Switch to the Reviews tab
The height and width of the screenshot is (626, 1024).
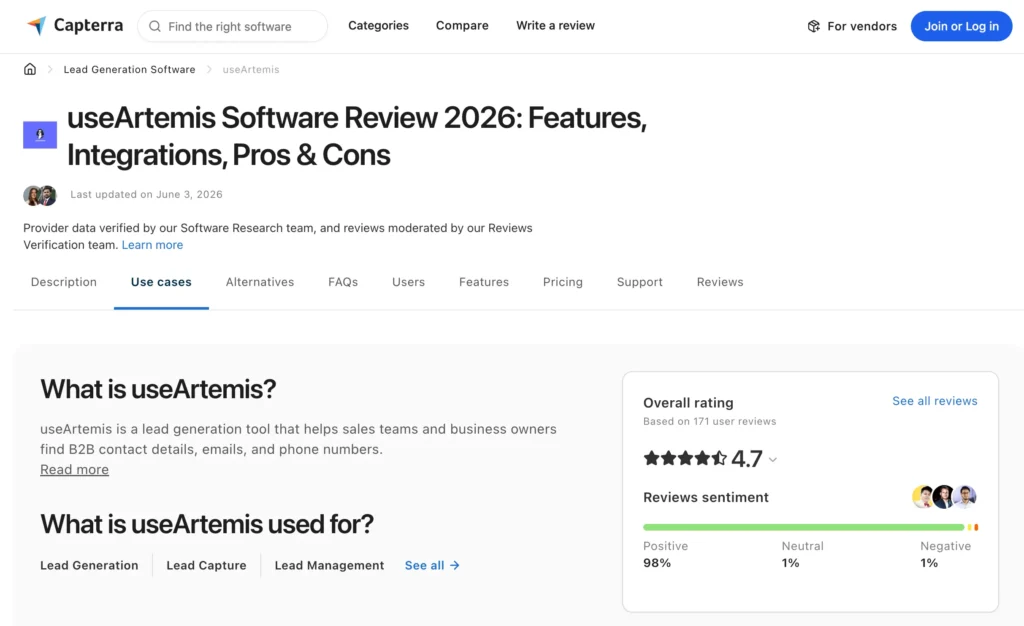click(720, 282)
